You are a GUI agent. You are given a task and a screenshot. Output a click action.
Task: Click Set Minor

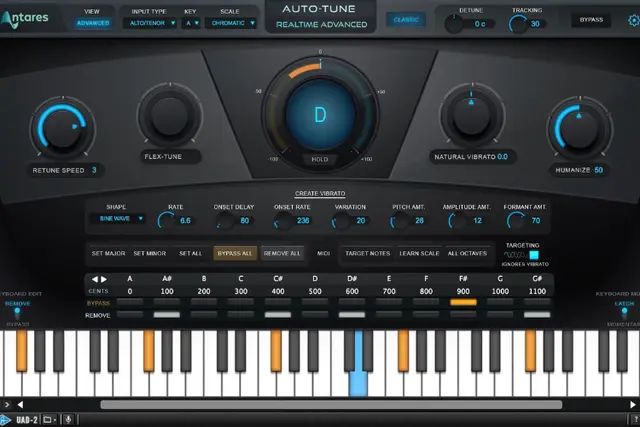click(149, 254)
